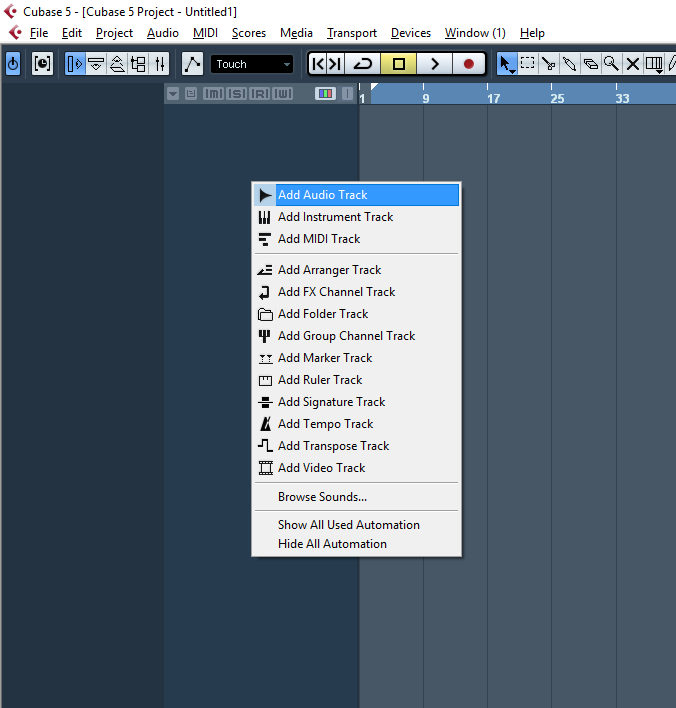Open the Window (1) menu
The width and height of the screenshot is (676, 708).
[475, 33]
